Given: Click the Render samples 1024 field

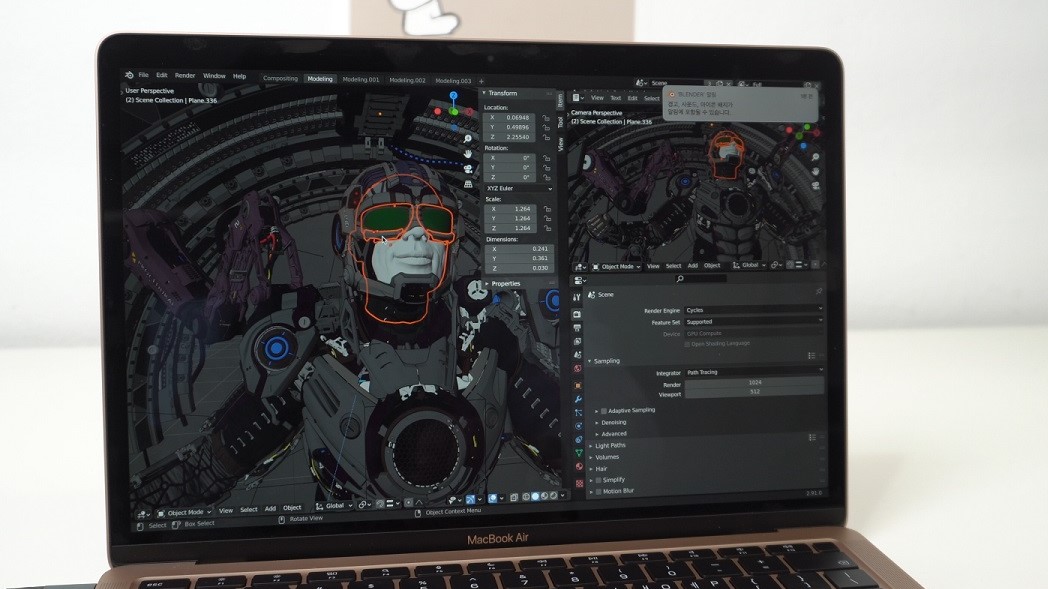Looking at the screenshot, I should 755,382.
